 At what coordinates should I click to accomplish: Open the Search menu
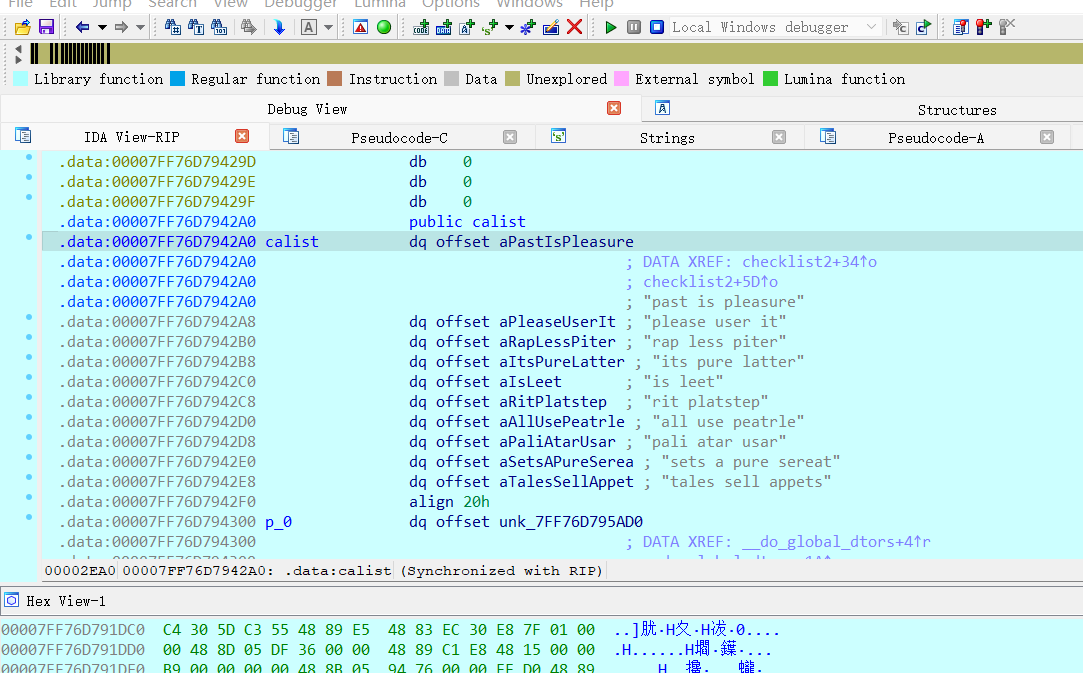pyautogui.click(x=172, y=4)
